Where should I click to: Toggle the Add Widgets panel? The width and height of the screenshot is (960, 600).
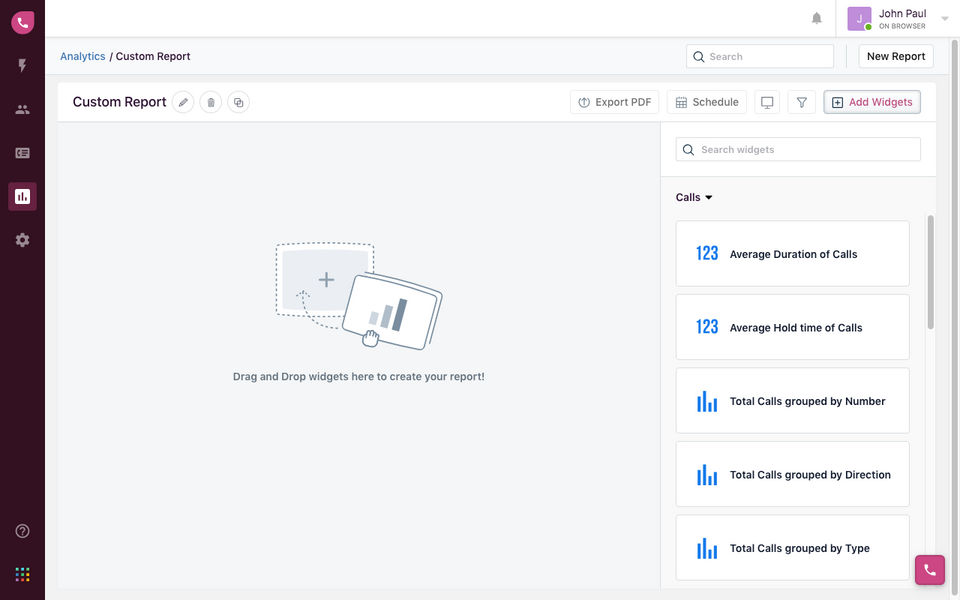871,102
